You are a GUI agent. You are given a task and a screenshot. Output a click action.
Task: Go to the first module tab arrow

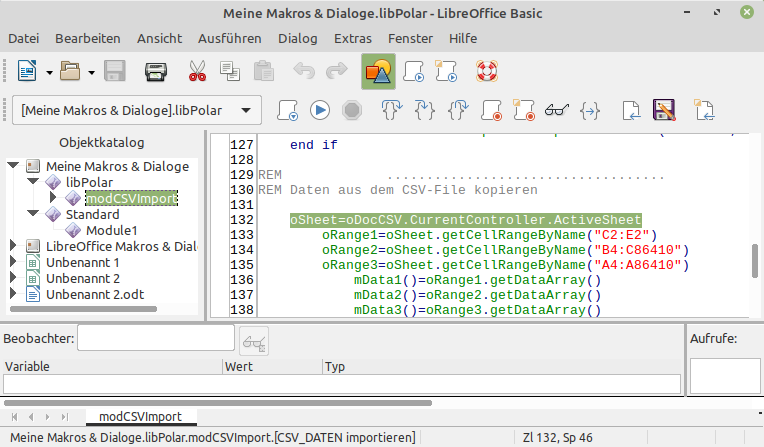tap(15, 417)
